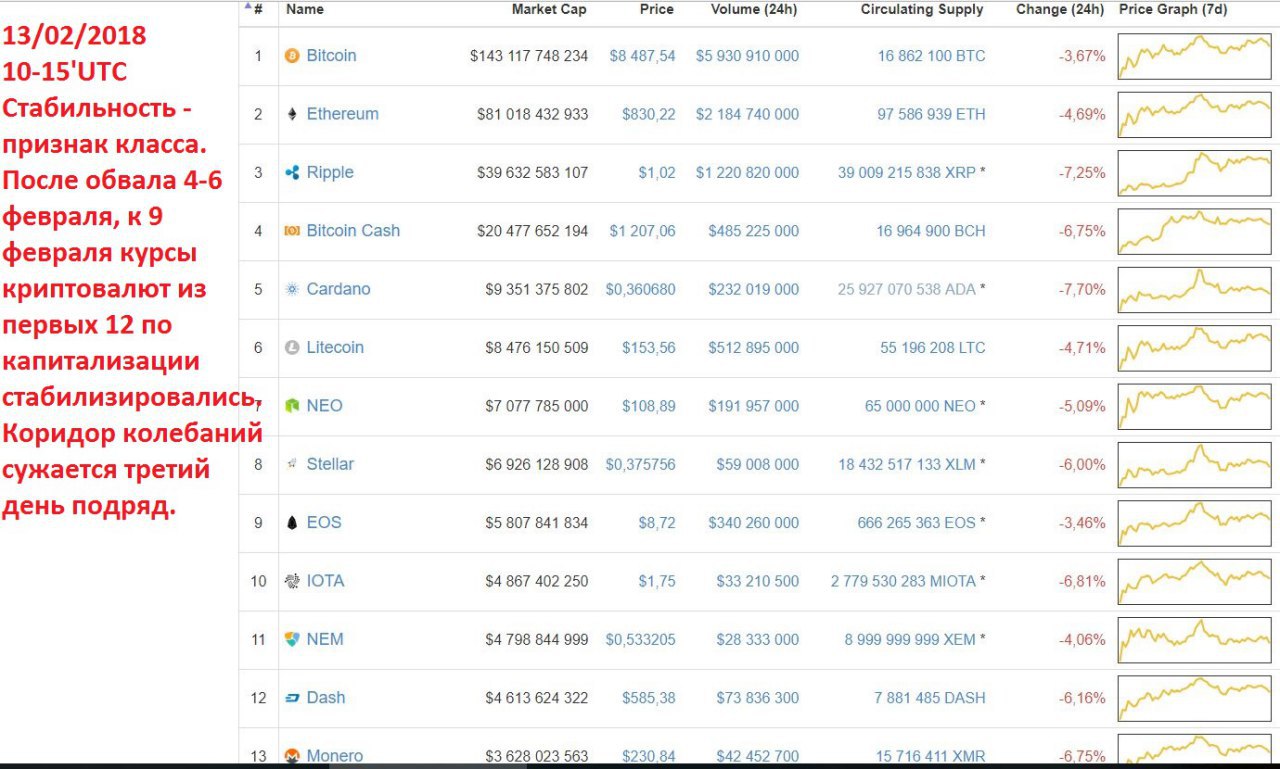Sort by Volume (24h) column header
Image resolution: width=1280 pixels, height=769 pixels.
(754, 9)
